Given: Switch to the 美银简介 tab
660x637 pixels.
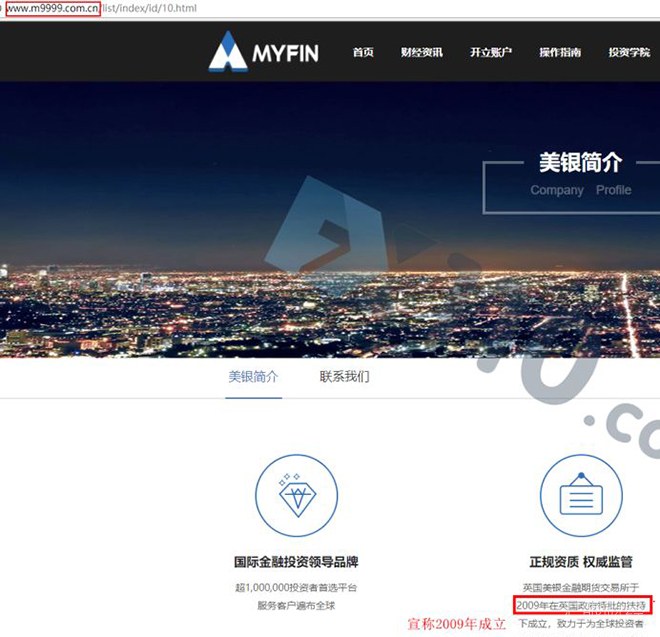Looking at the screenshot, I should (x=253, y=376).
